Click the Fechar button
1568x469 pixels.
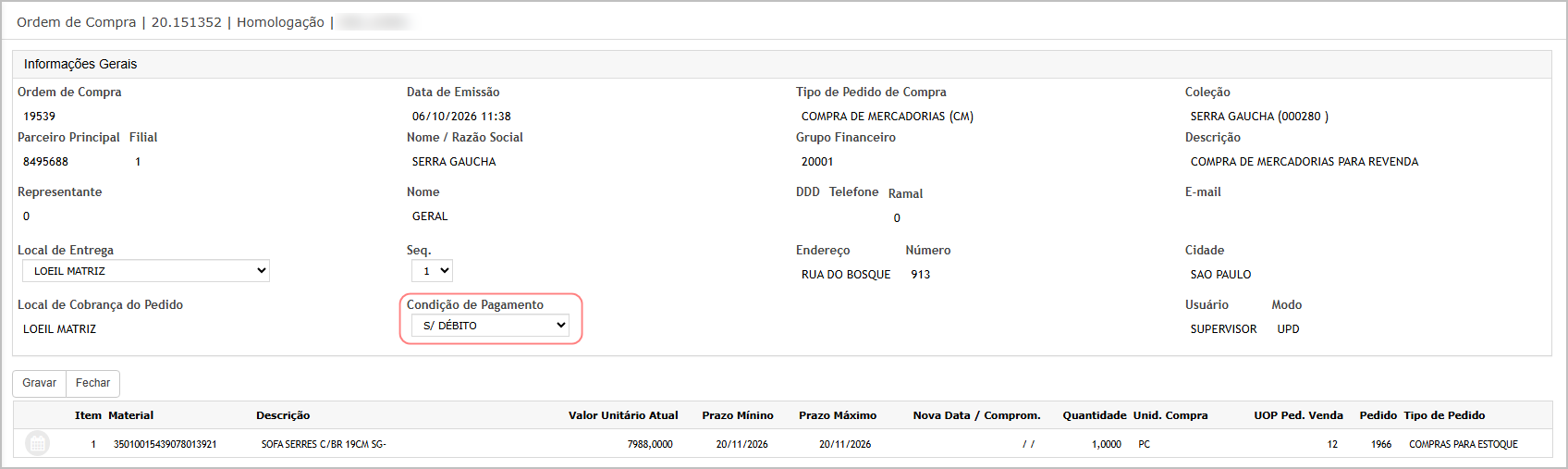click(x=92, y=383)
